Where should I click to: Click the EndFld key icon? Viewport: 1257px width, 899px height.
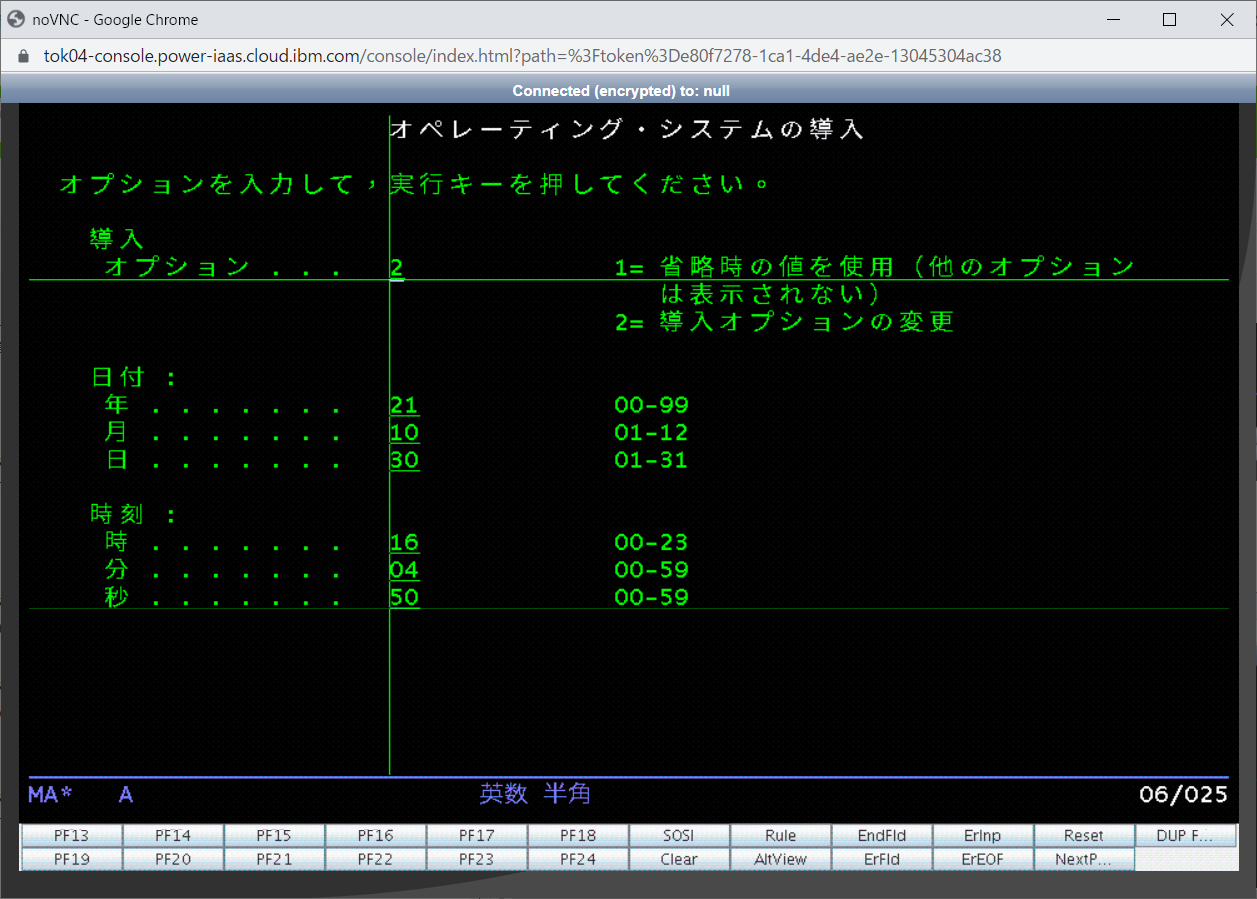[880, 835]
